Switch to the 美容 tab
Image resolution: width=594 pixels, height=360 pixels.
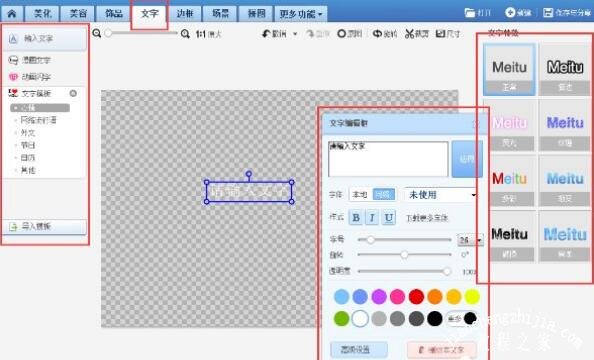(x=78, y=14)
